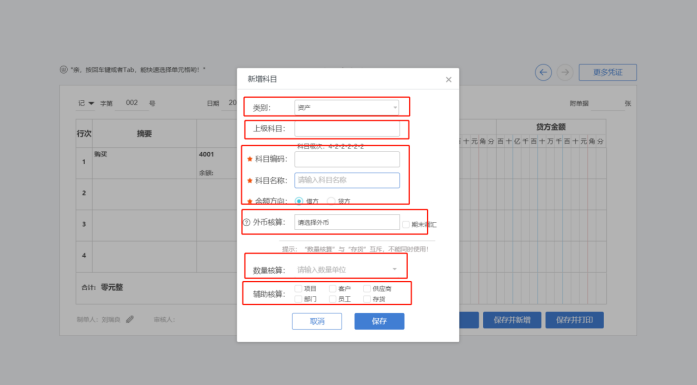Image resolution: width=697 pixels, height=385 pixels.
Task: Click the 保存并新增 button
Action: [512, 320]
